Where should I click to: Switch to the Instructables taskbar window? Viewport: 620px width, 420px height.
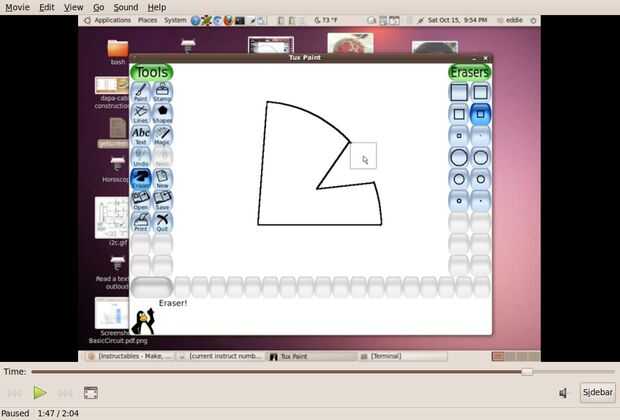tap(130, 356)
